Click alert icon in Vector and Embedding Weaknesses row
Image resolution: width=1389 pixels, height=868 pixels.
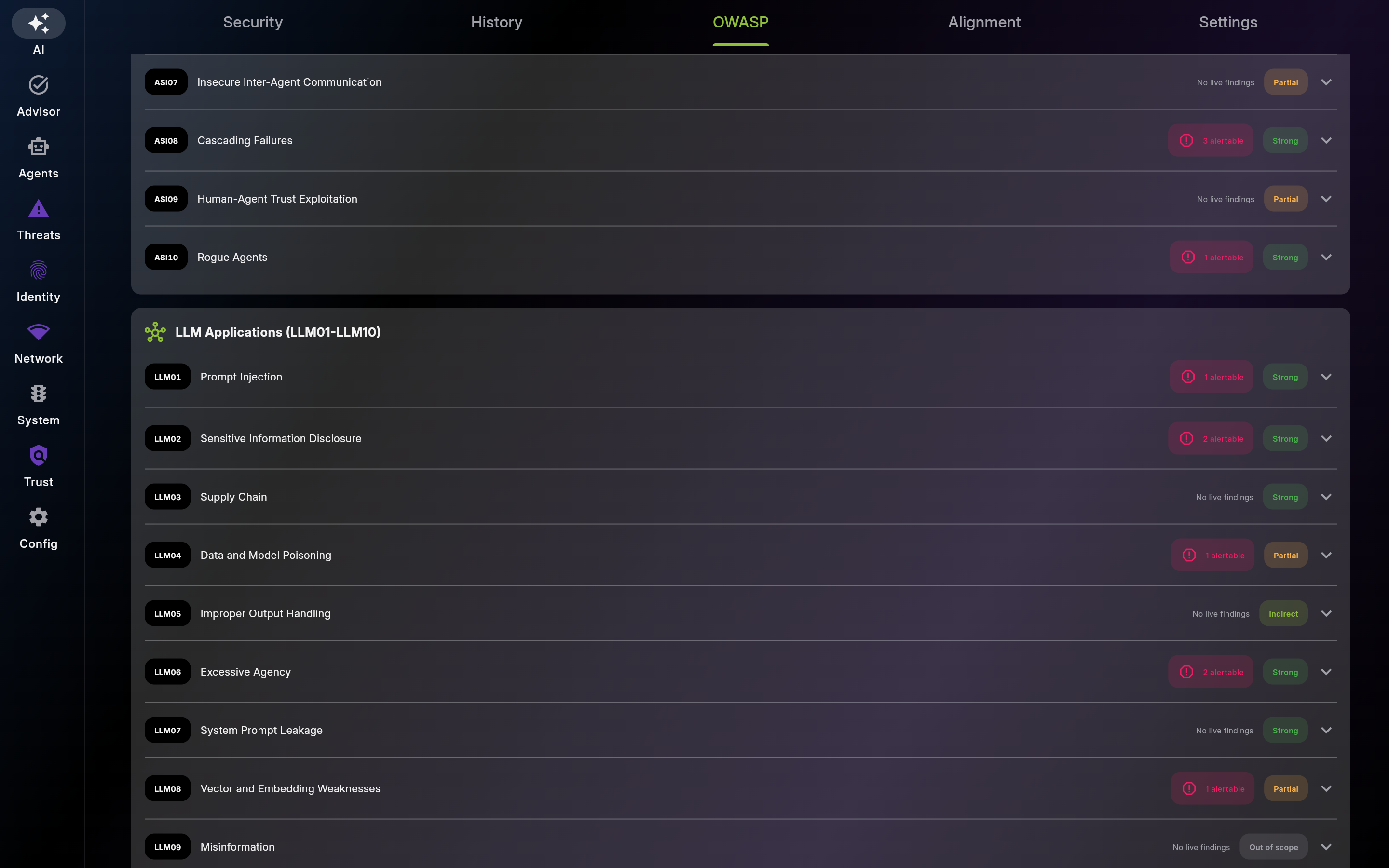click(1189, 789)
